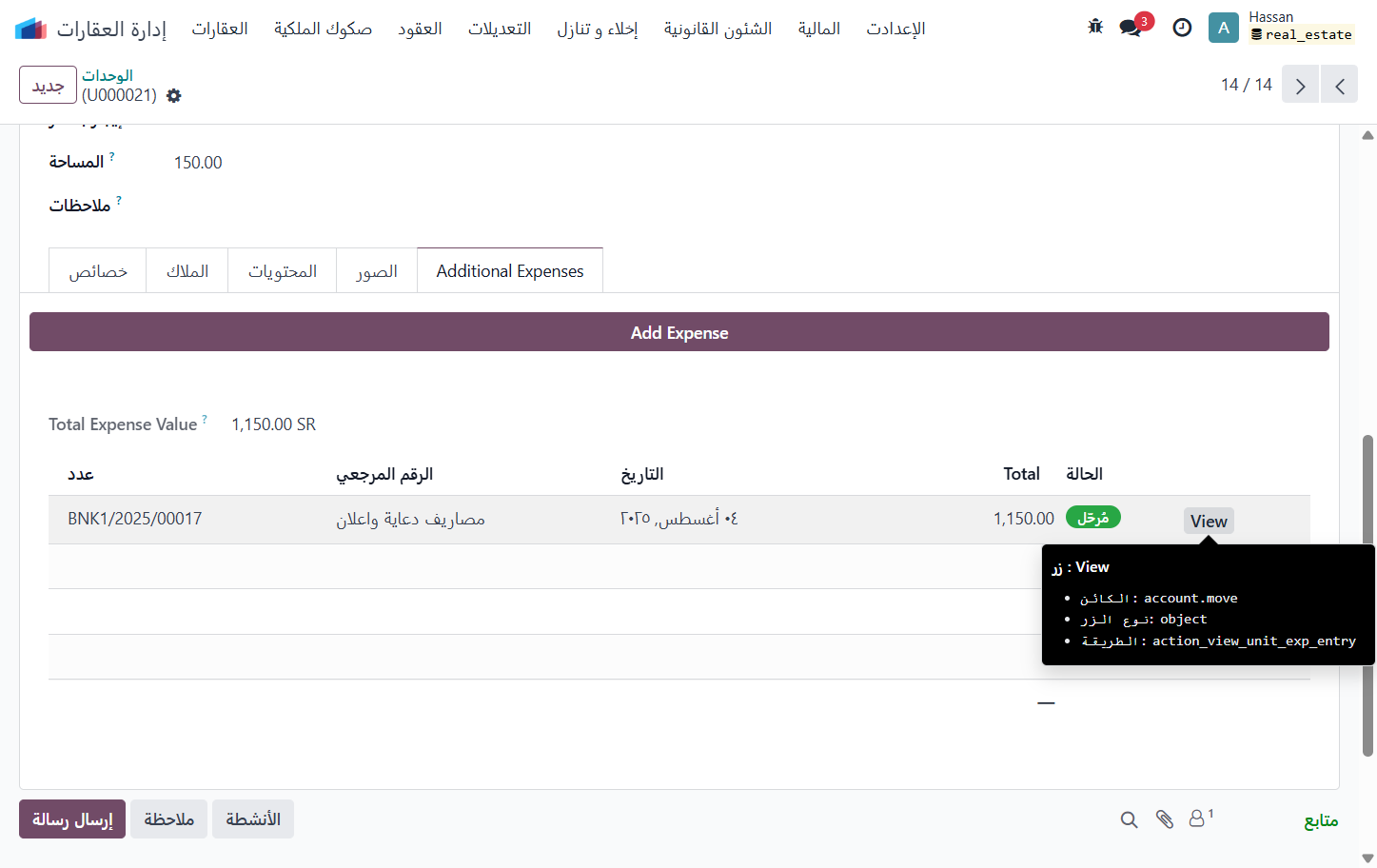Click the 1,150.00 SR expense value

pyautogui.click(x=273, y=424)
